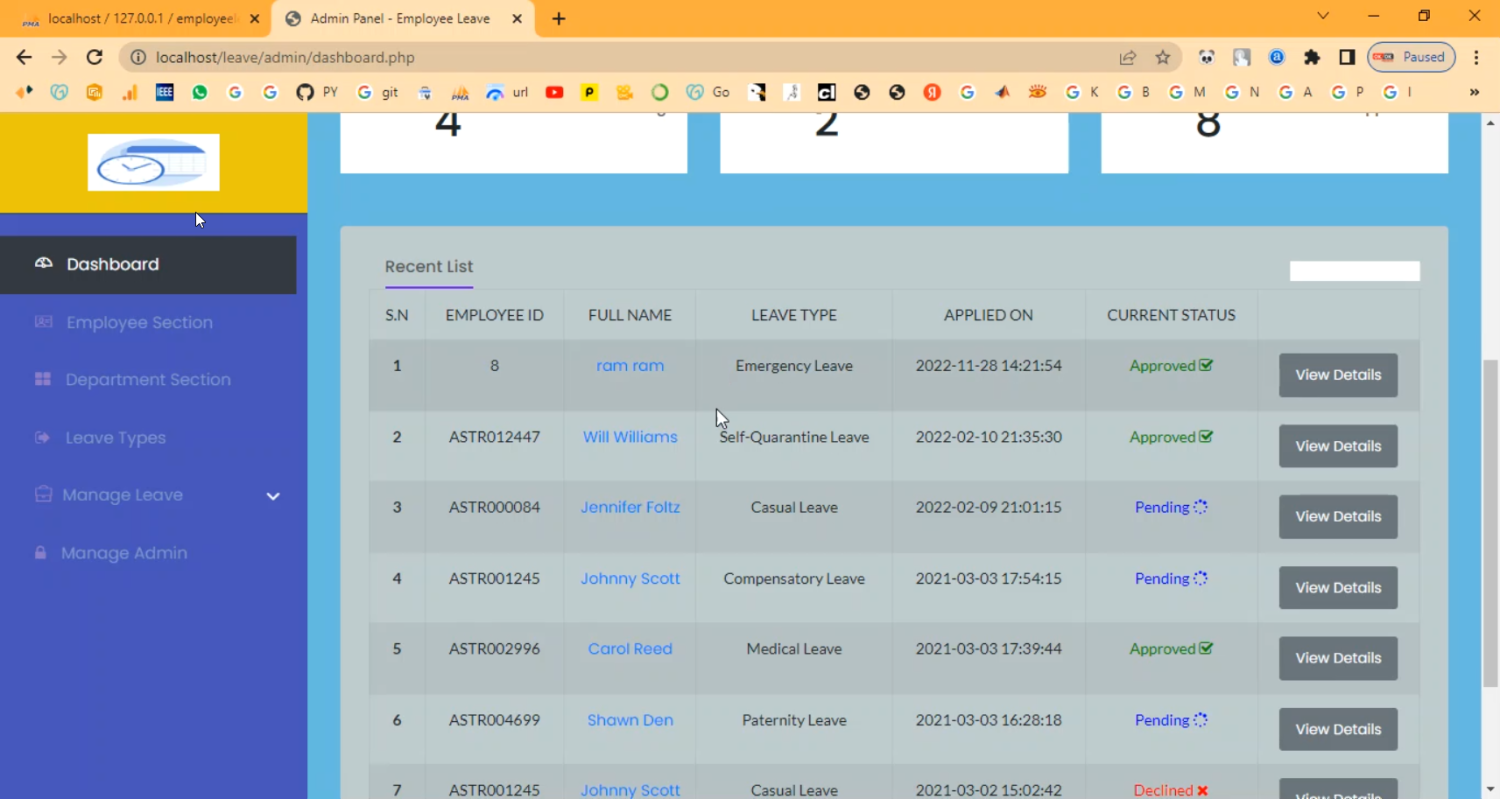Viewport: 1500px width, 799px height.
Task: View details for Carol Reed's medical leave
Action: [x=1337, y=658]
